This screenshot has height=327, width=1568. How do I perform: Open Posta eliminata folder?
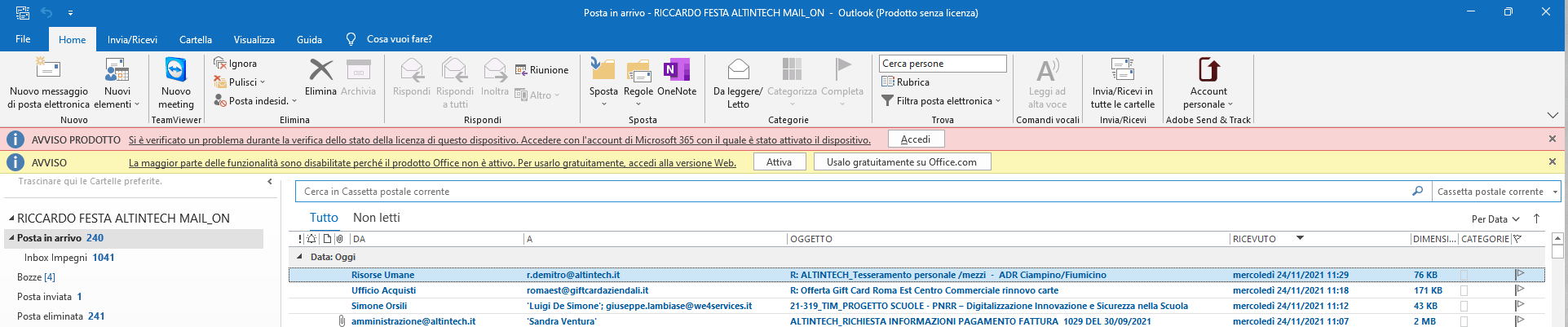pos(60,316)
